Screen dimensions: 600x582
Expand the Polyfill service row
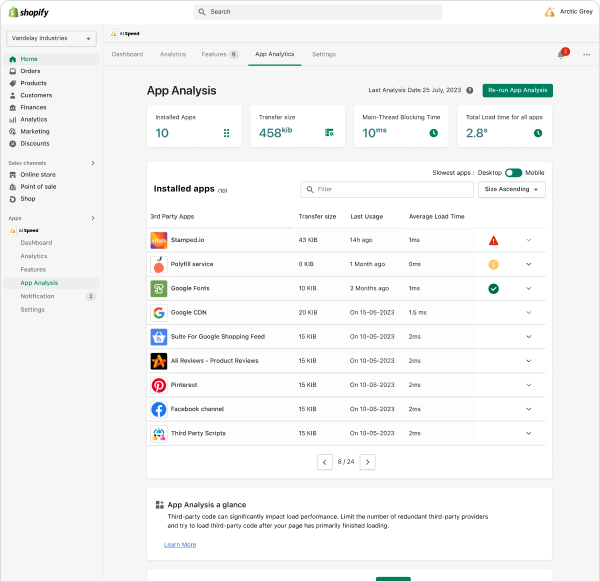point(528,264)
